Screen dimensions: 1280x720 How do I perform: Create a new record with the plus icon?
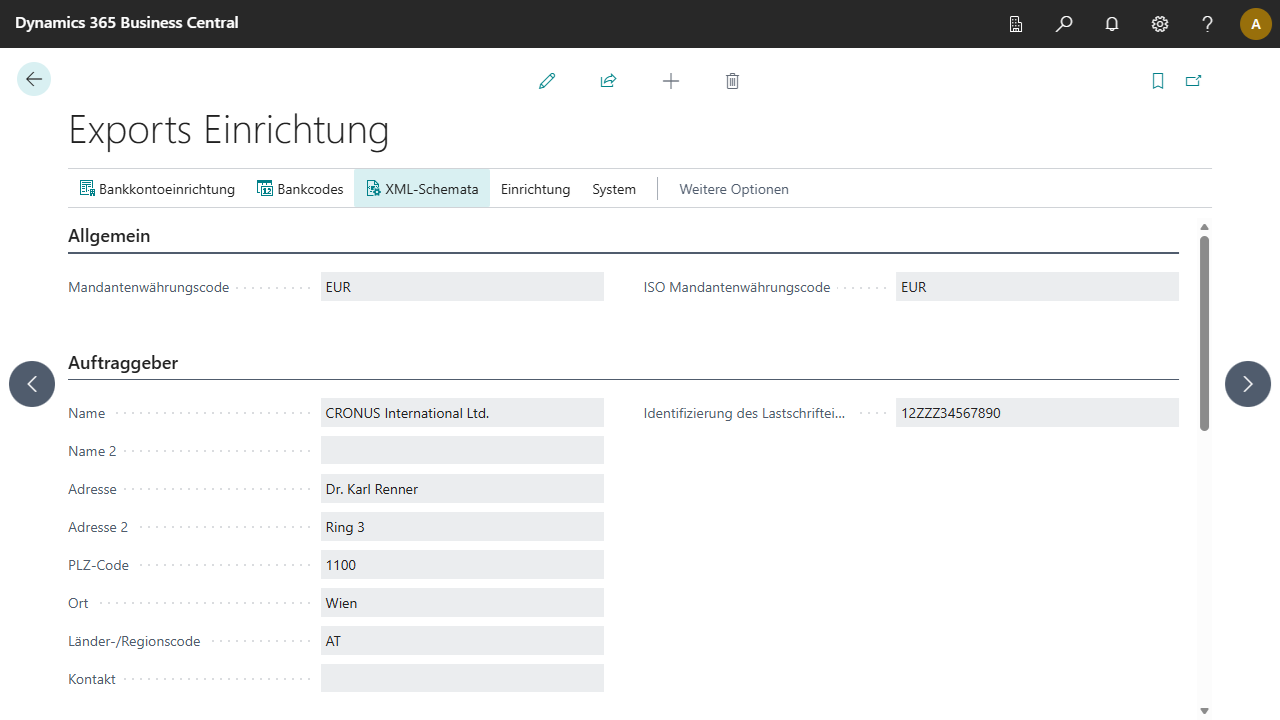[671, 81]
